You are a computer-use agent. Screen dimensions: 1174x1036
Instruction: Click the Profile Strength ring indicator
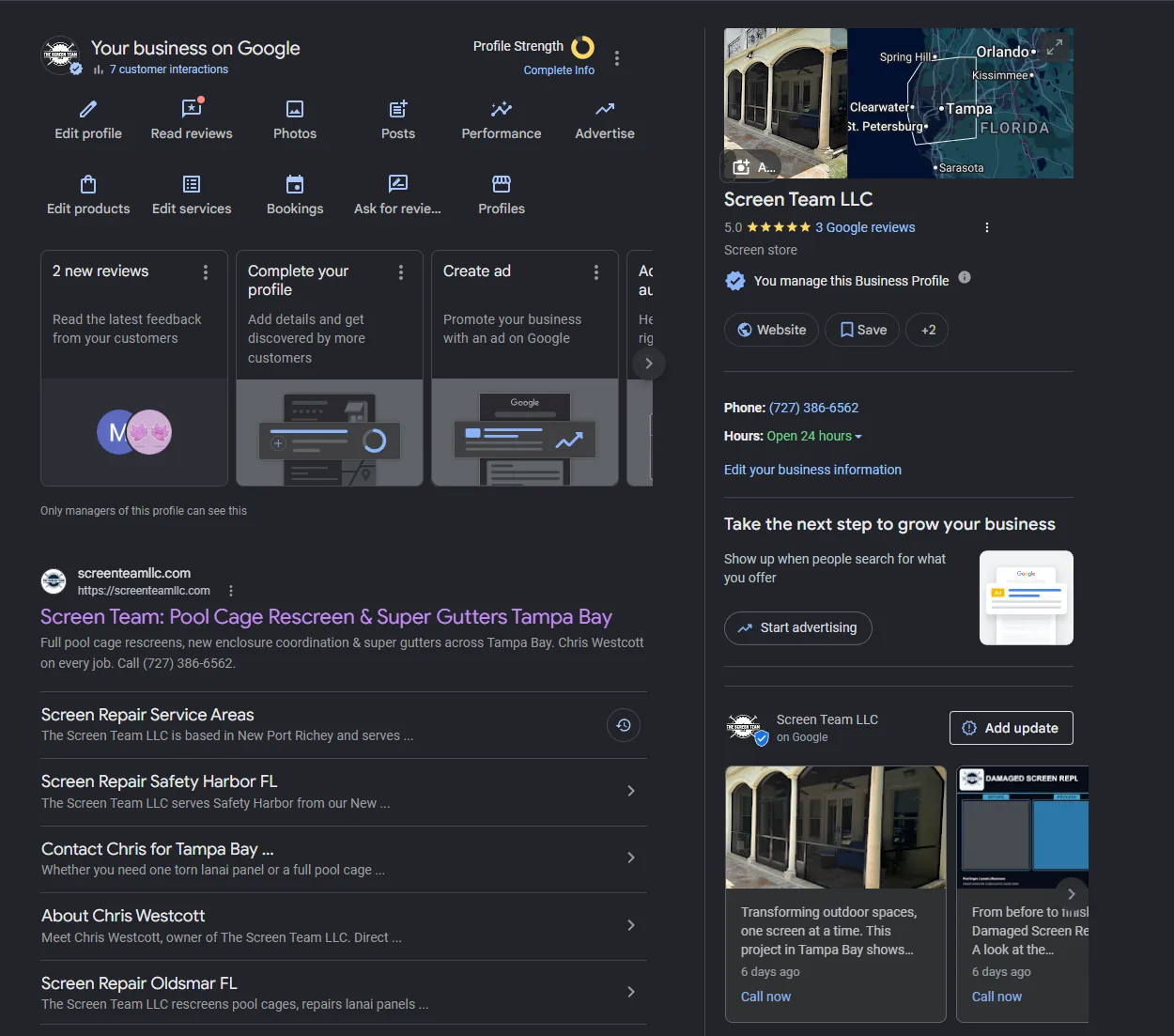pos(583,47)
